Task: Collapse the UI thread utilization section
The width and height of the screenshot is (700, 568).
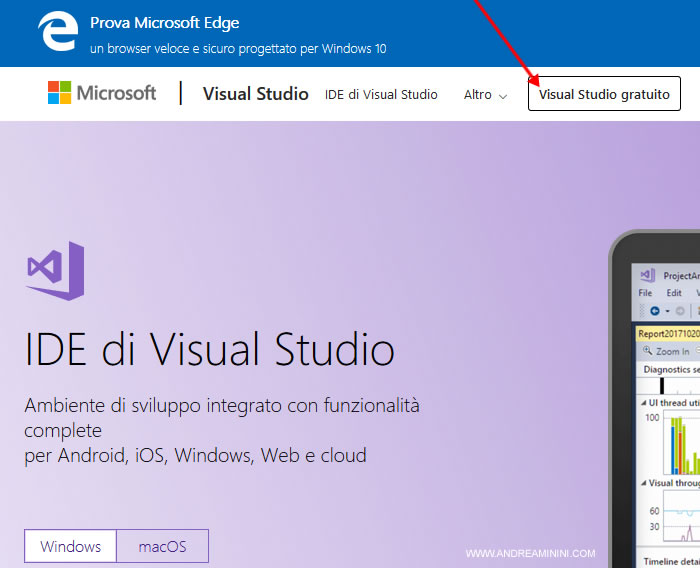Action: [x=643, y=403]
